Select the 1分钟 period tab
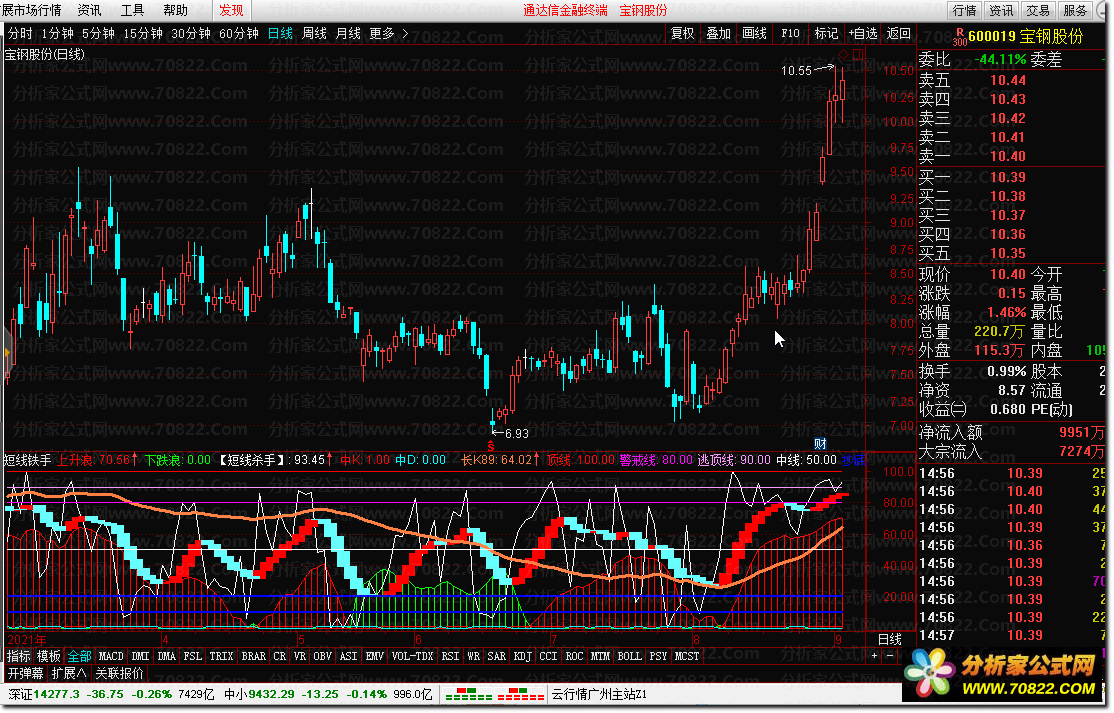 58,33
